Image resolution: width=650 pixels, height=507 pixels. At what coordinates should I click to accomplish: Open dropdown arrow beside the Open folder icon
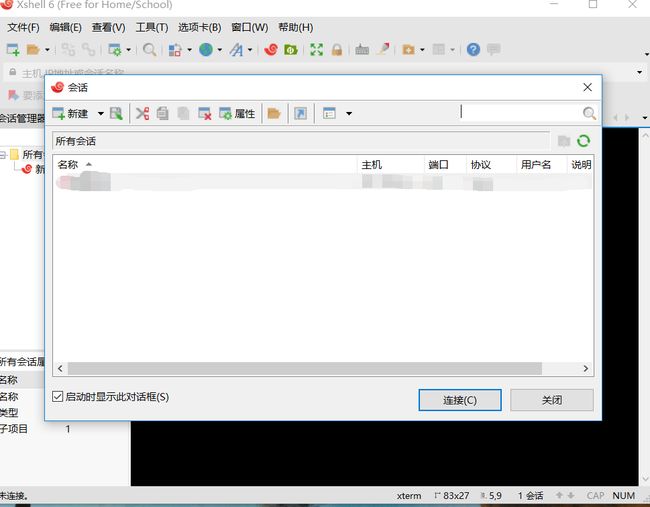pos(47,50)
